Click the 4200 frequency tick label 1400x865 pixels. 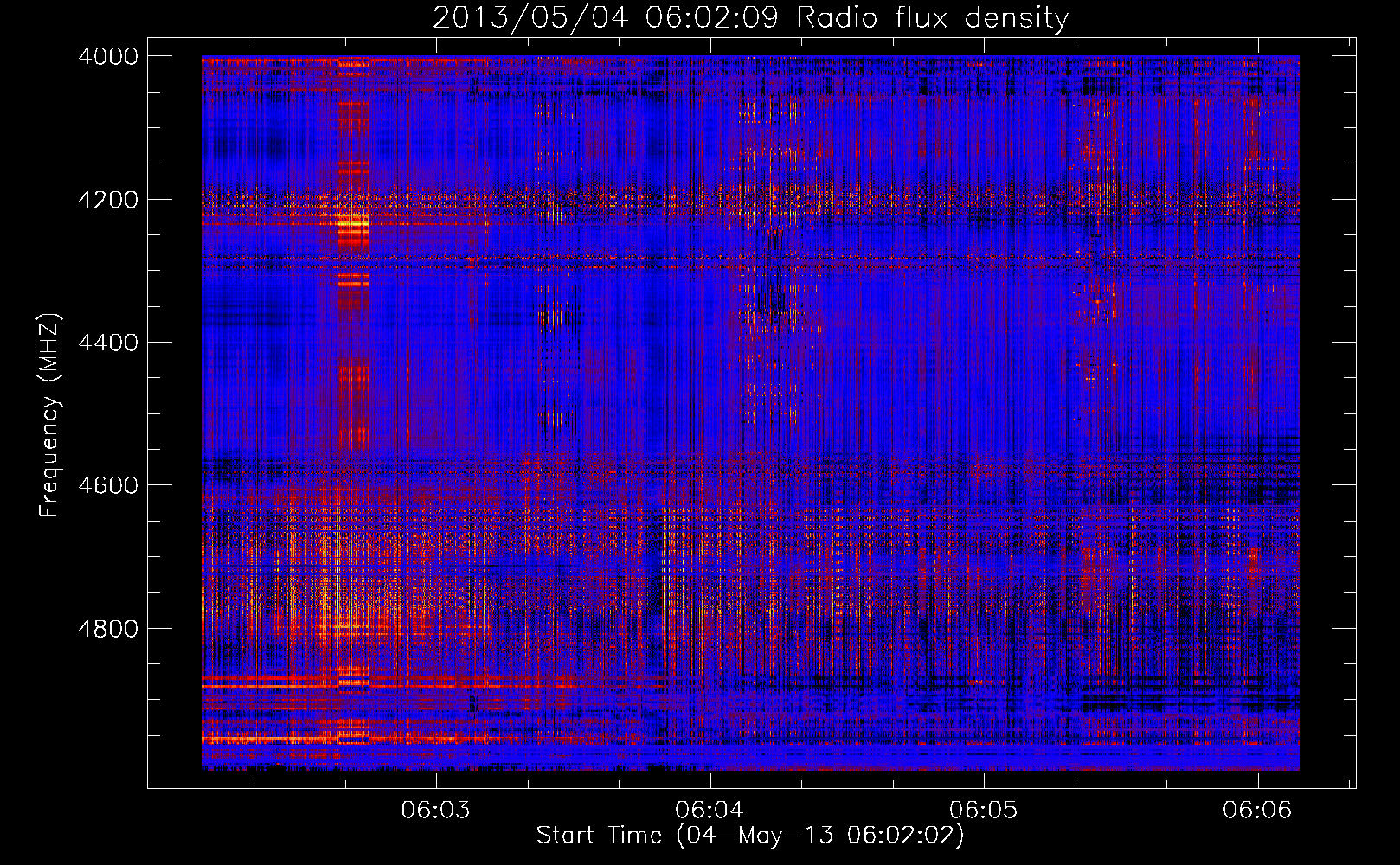107,200
